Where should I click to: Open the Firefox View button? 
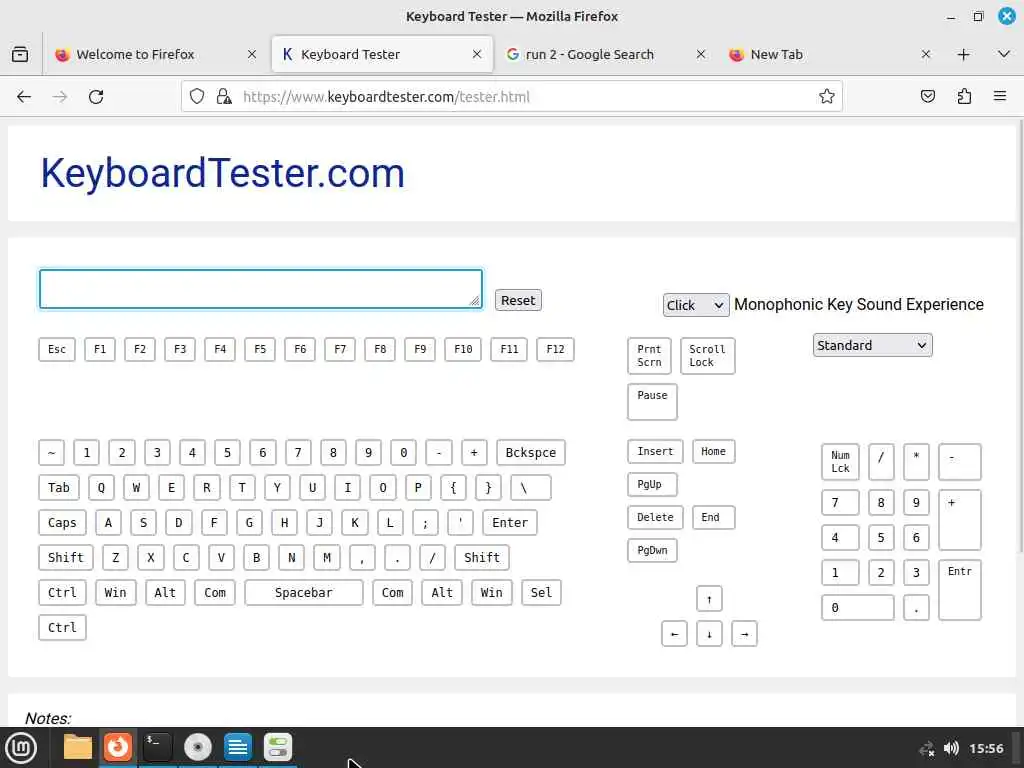20,54
